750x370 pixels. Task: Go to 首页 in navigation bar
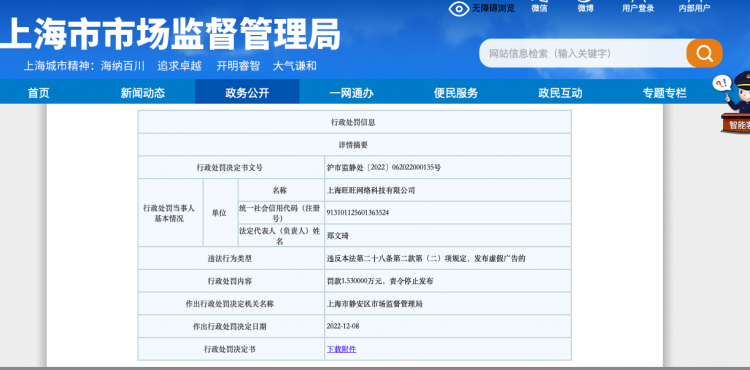[38, 93]
